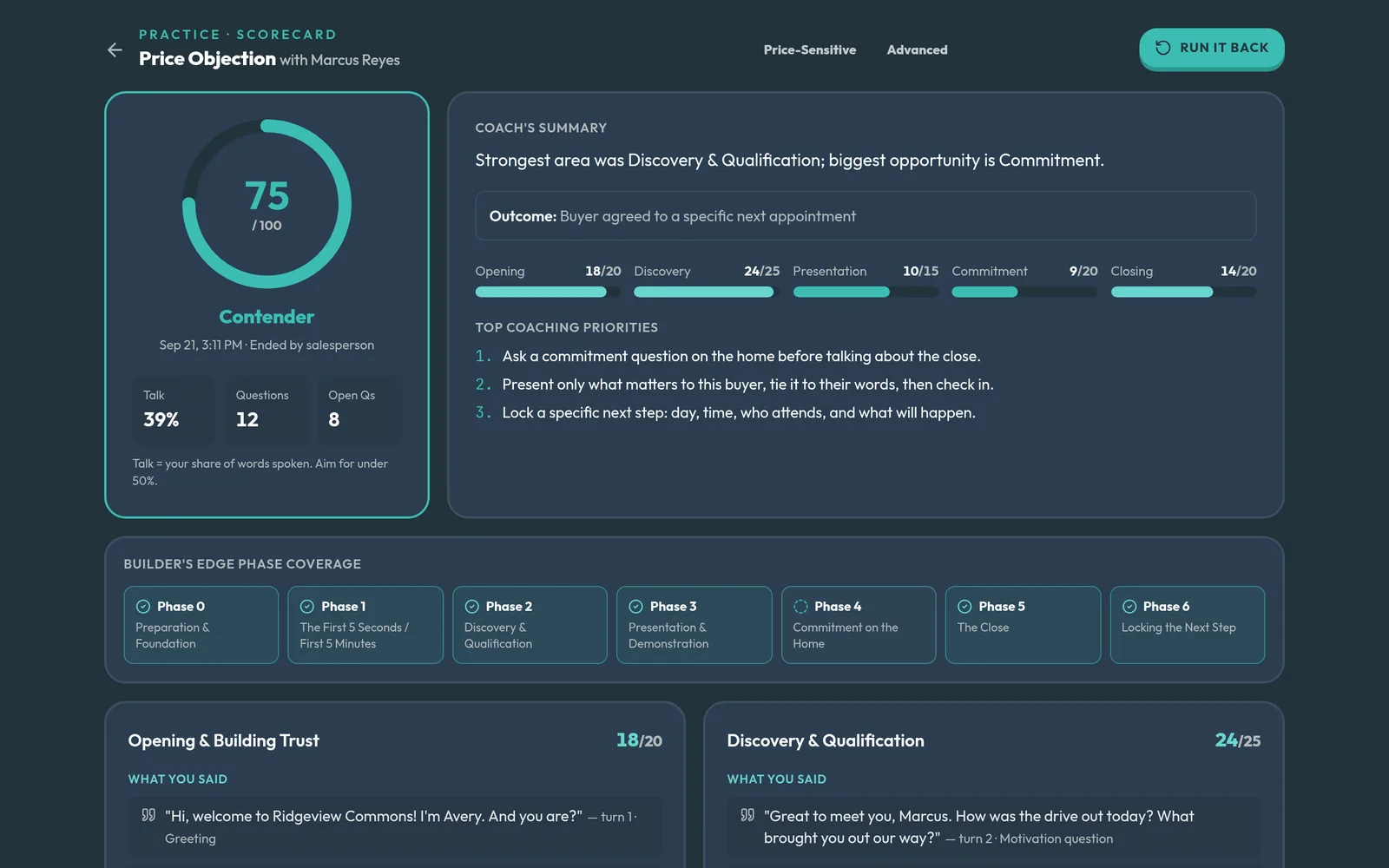The image size is (1389, 868).
Task: Click 'Commitment on the Home' phase label
Action: [846, 635]
